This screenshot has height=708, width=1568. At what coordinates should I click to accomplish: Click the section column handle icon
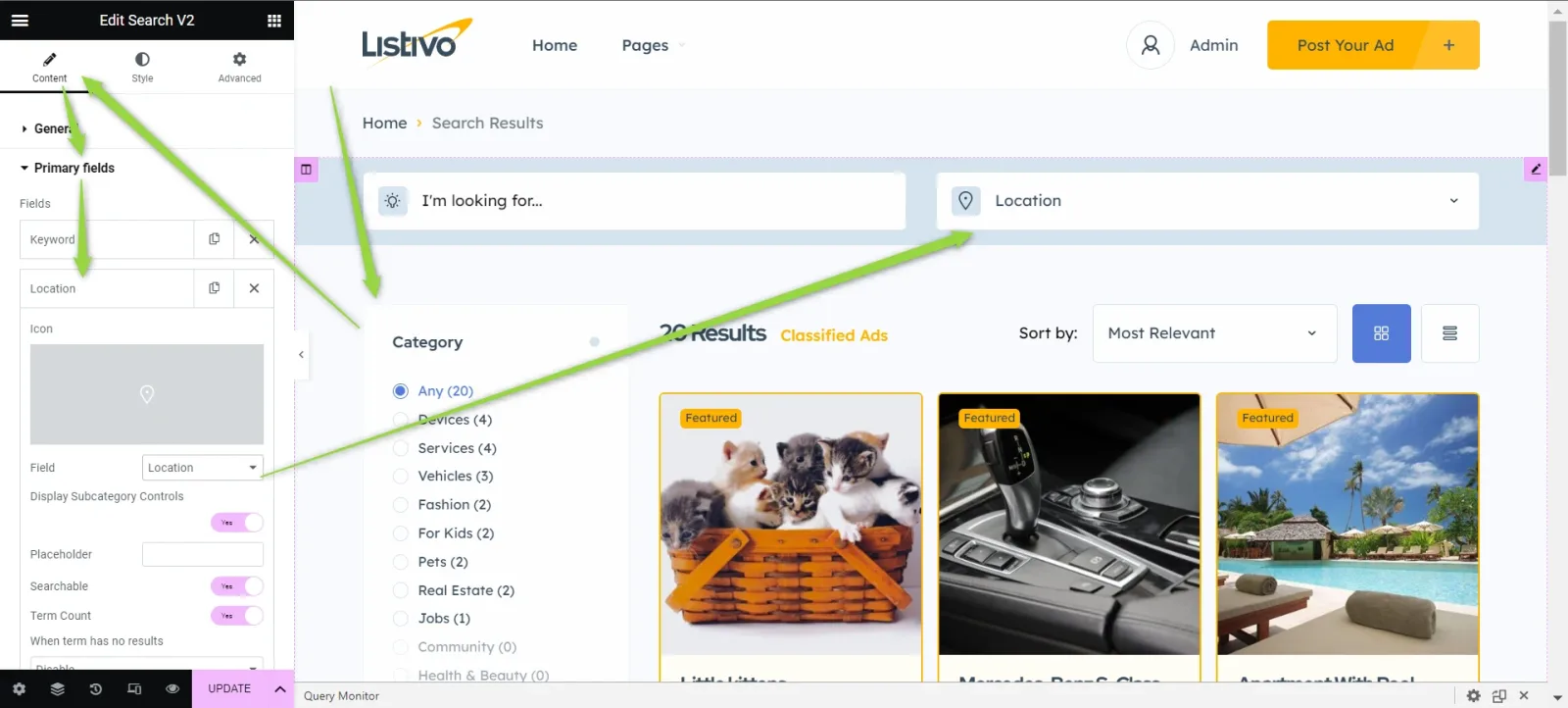click(306, 170)
